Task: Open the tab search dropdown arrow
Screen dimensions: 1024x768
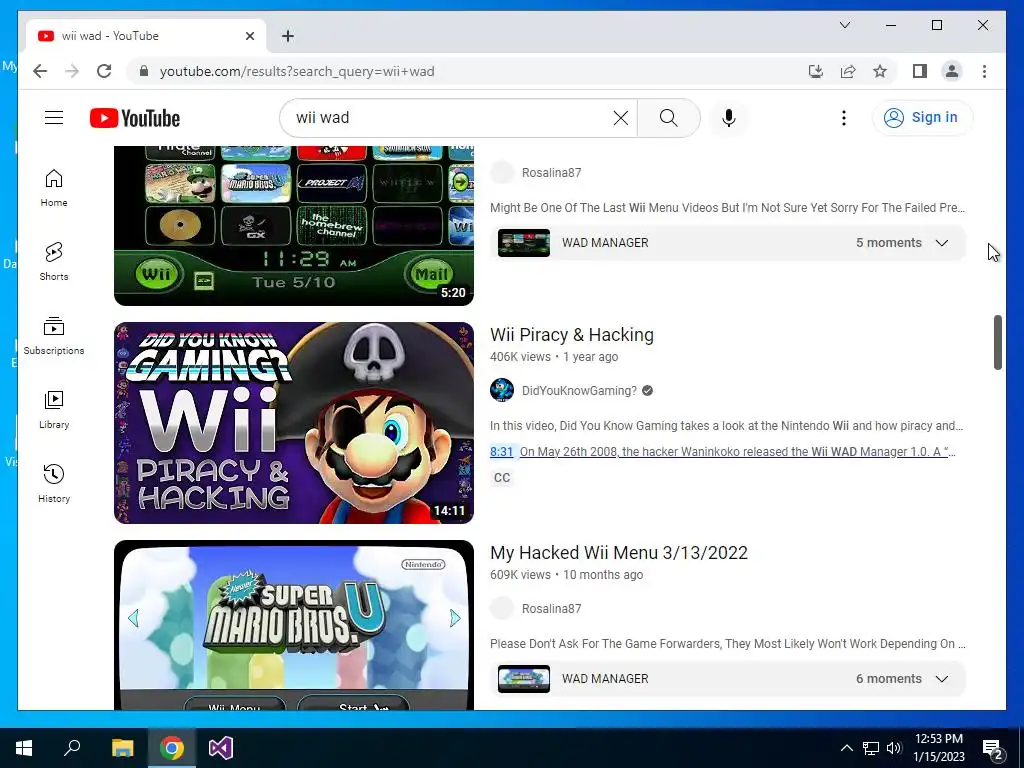Action: pos(844,25)
